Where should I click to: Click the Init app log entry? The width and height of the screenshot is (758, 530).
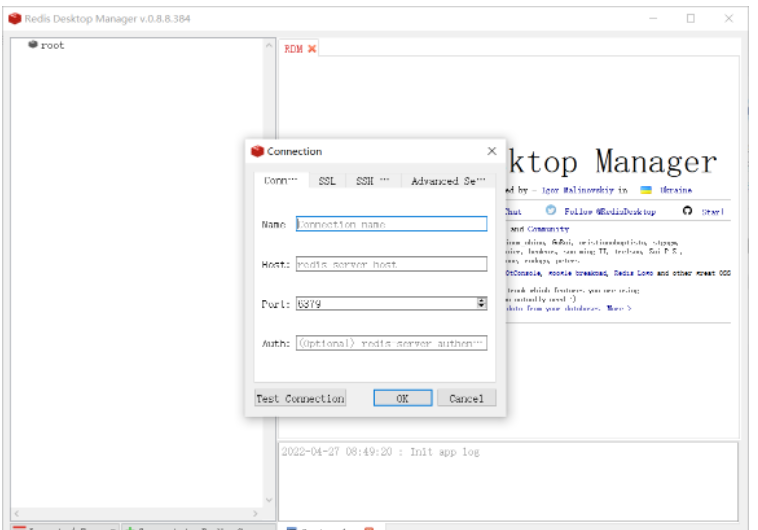pyautogui.click(x=380, y=452)
